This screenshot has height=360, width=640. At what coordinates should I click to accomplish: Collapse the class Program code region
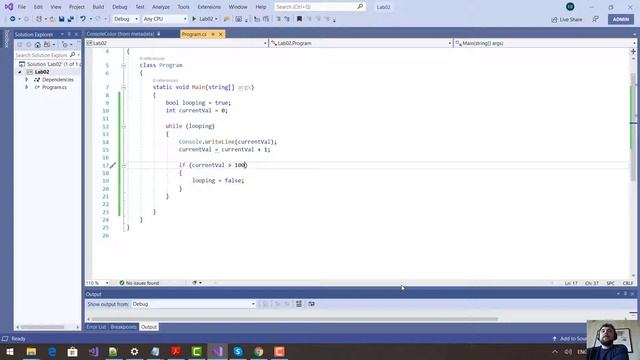(124, 65)
